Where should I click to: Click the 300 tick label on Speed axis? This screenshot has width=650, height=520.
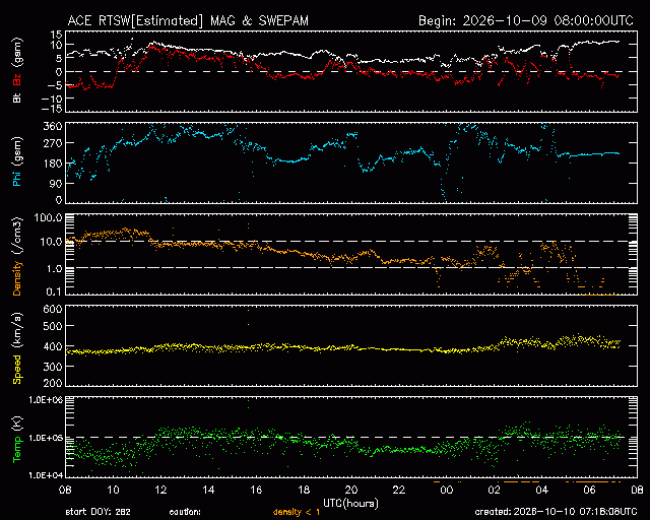53,367
